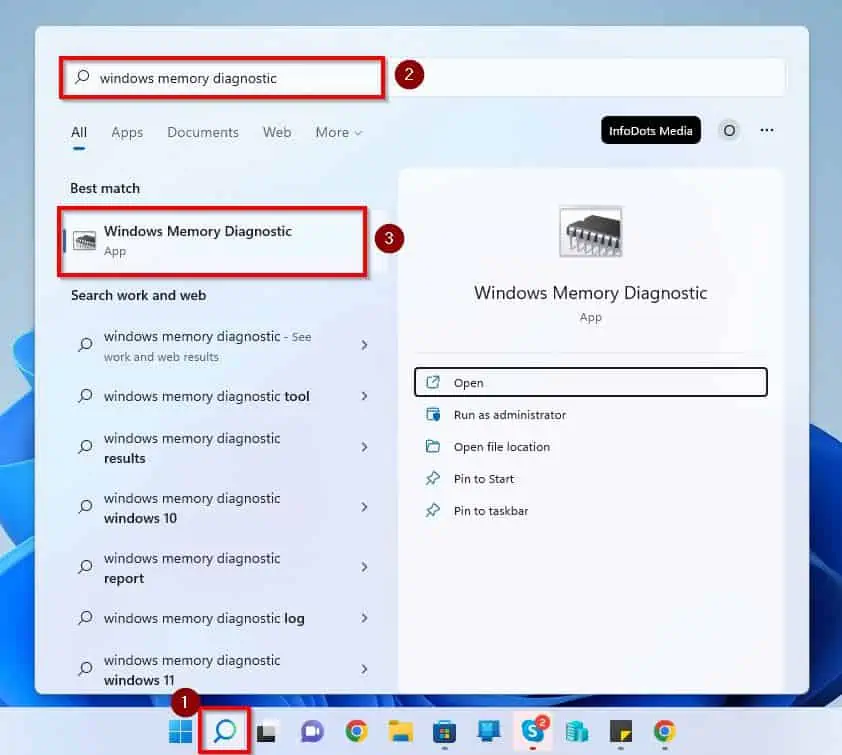
Task: Expand chevron for 'windows memory diagnostic report'
Action: point(365,567)
